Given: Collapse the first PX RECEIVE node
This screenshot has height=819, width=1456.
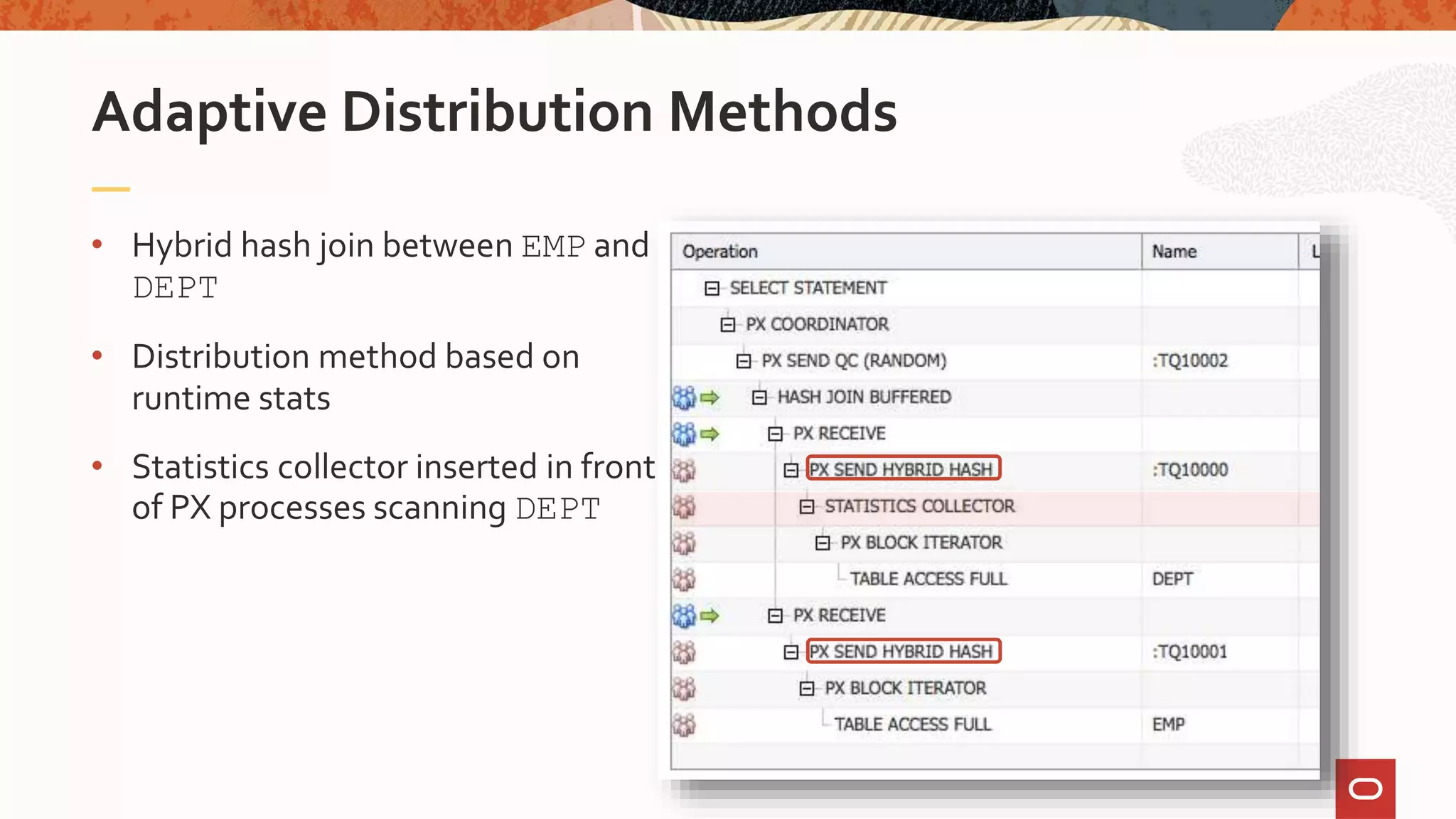Looking at the screenshot, I should 776,434.
